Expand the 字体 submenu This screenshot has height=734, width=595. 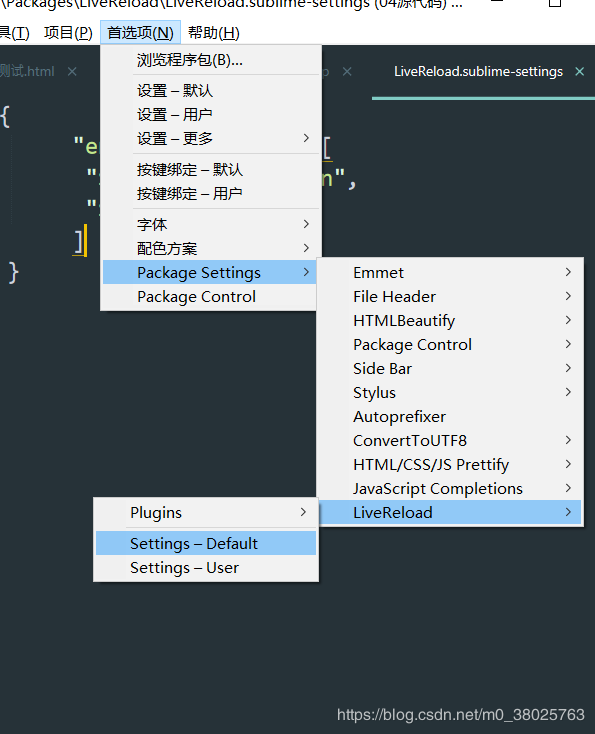coord(211,224)
